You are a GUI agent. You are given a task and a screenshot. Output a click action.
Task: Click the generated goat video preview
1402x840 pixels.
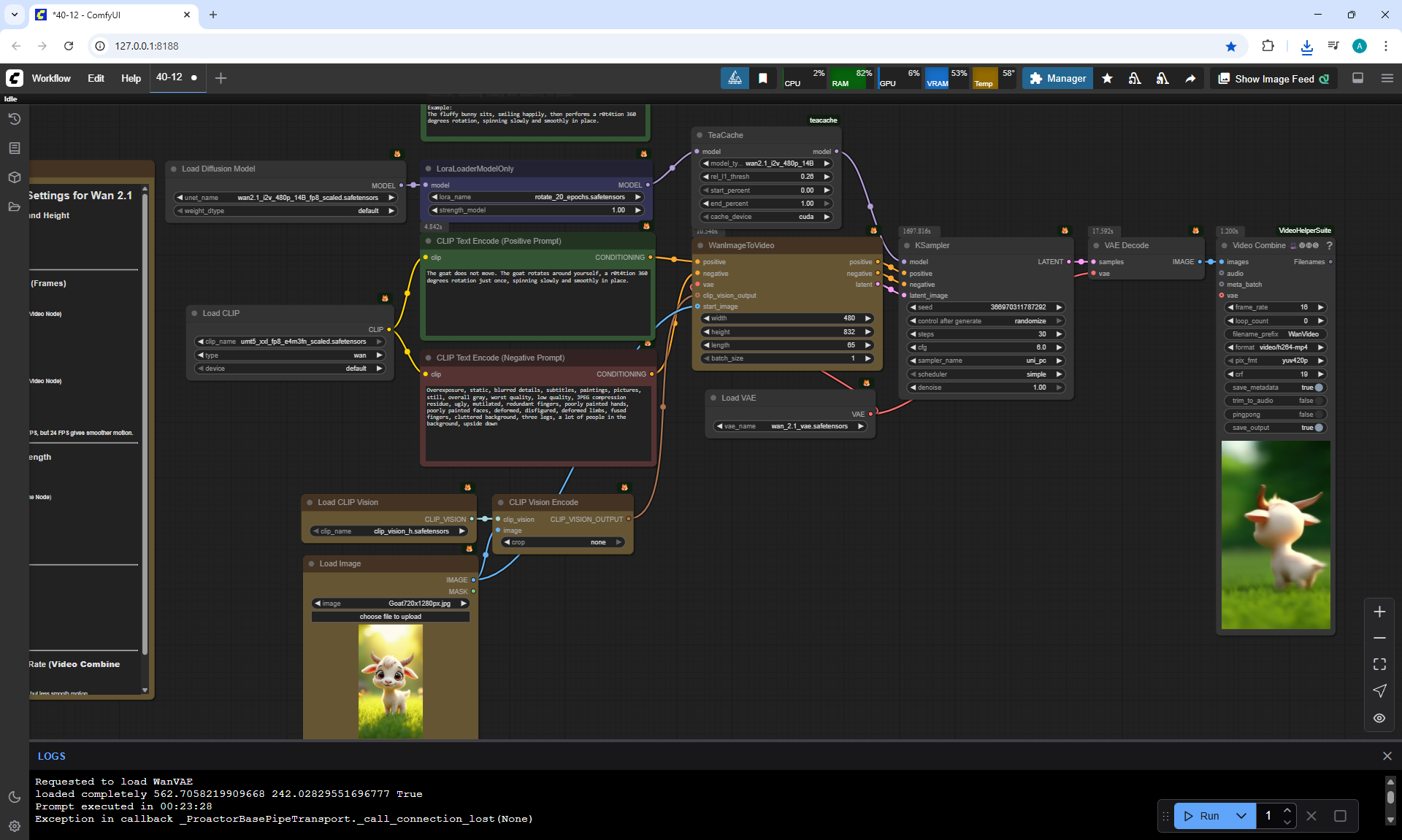(1275, 534)
